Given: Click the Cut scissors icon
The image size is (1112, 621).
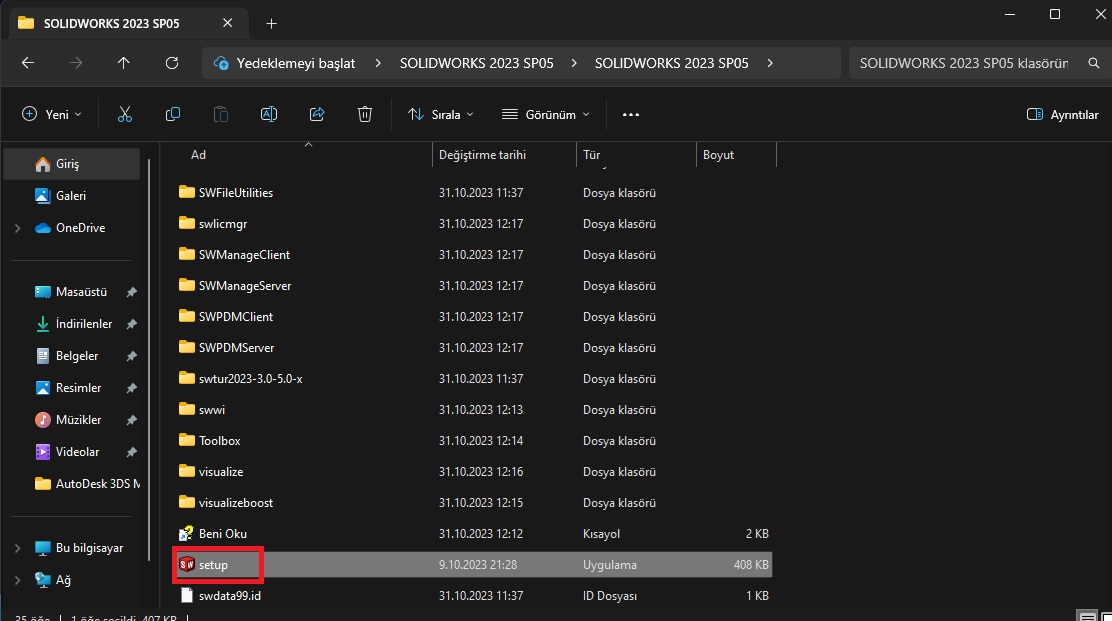Looking at the screenshot, I should pyautogui.click(x=125, y=115).
